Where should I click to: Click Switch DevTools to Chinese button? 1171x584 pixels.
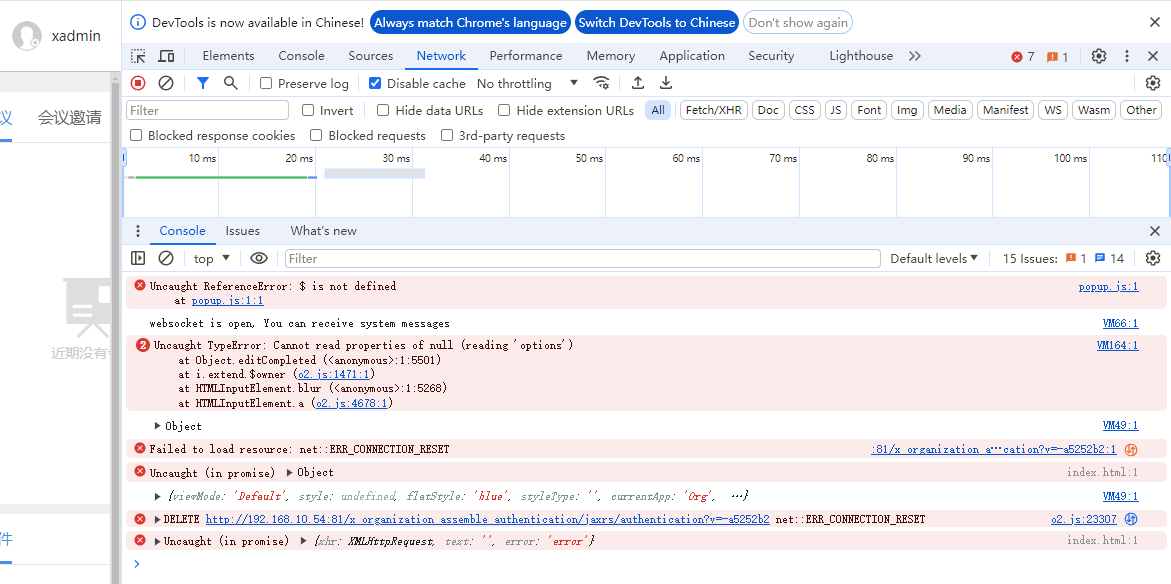pos(656,22)
